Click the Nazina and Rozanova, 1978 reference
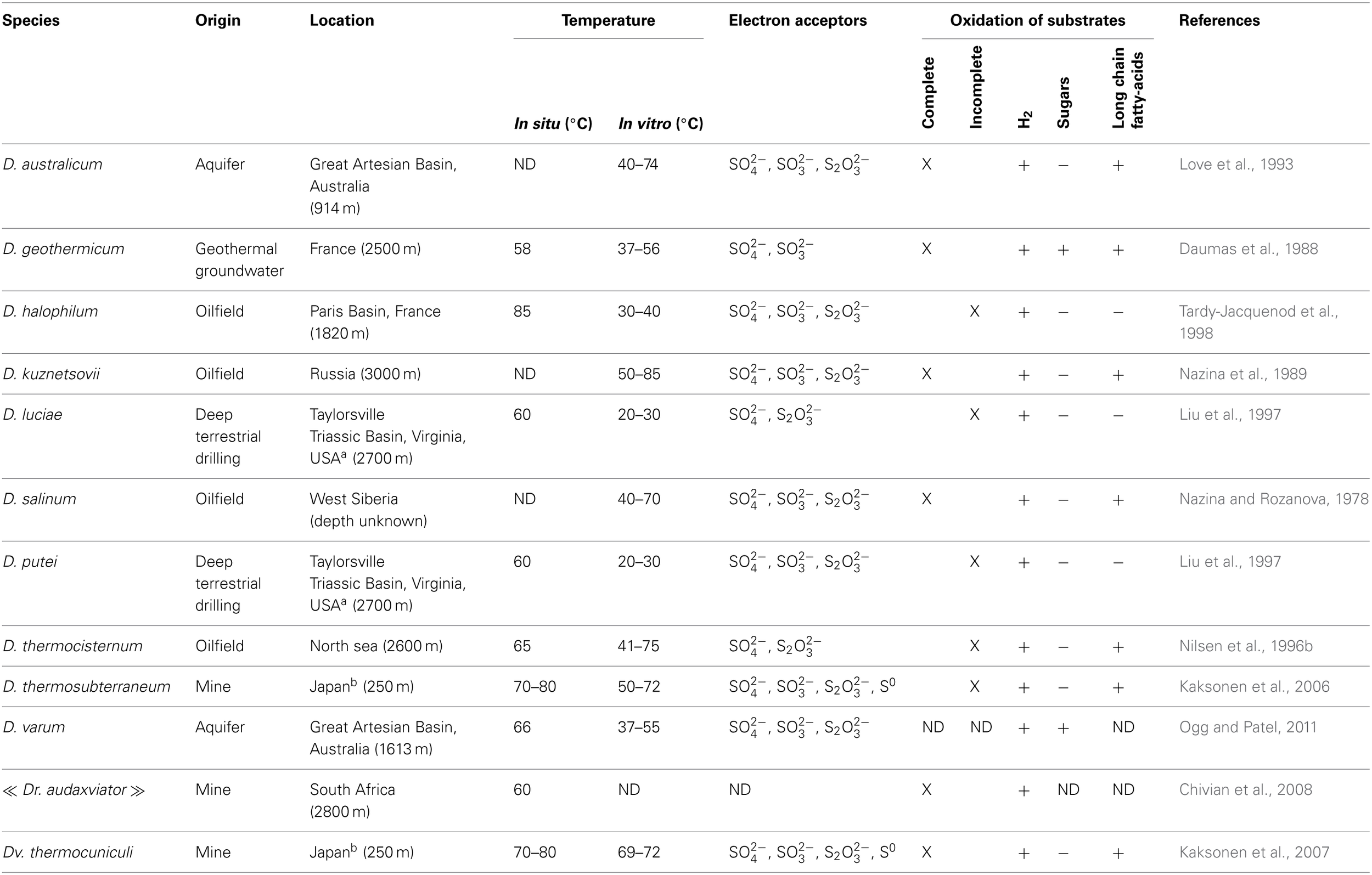 pyautogui.click(x=1273, y=499)
